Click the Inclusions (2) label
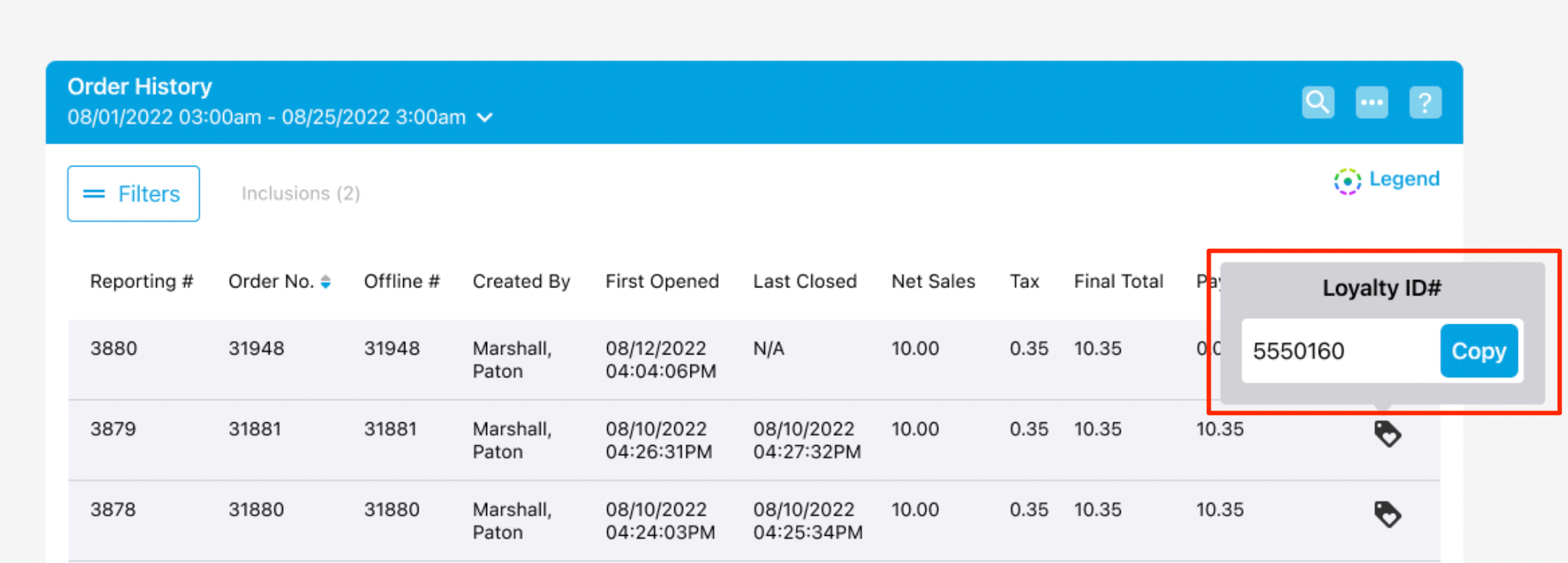Viewport: 1568px width, 563px height. tap(301, 194)
